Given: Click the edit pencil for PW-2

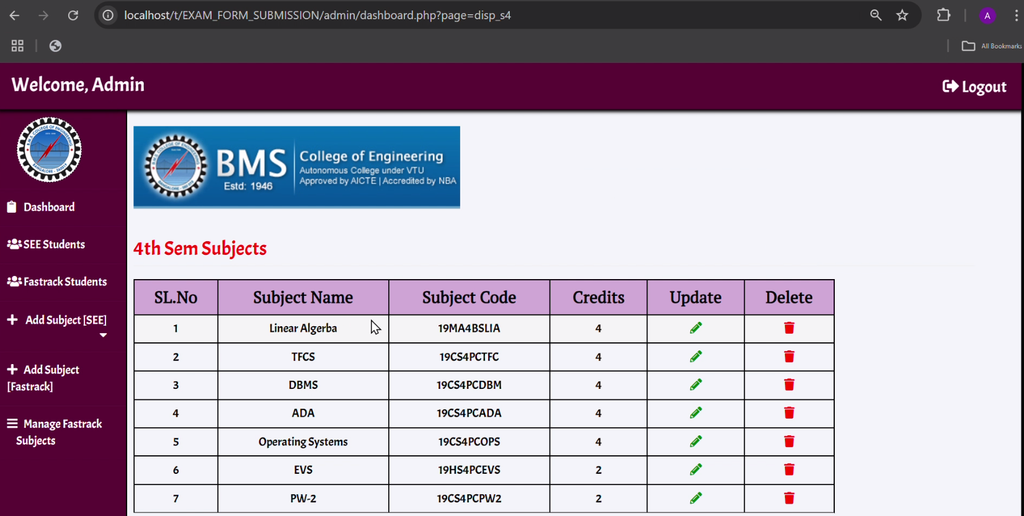Looking at the screenshot, I should tap(696, 498).
